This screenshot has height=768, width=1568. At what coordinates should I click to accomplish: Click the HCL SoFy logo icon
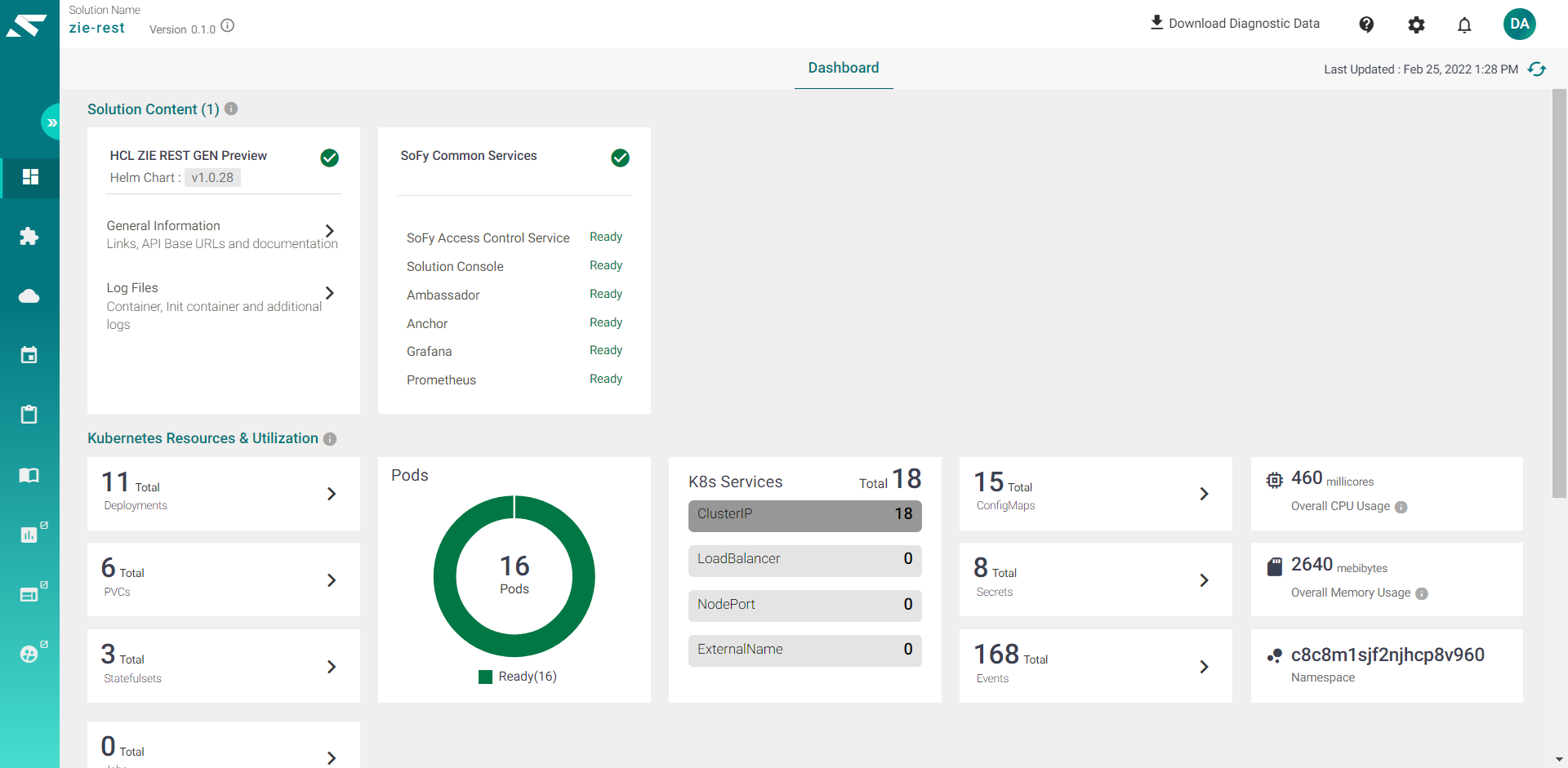tap(26, 26)
